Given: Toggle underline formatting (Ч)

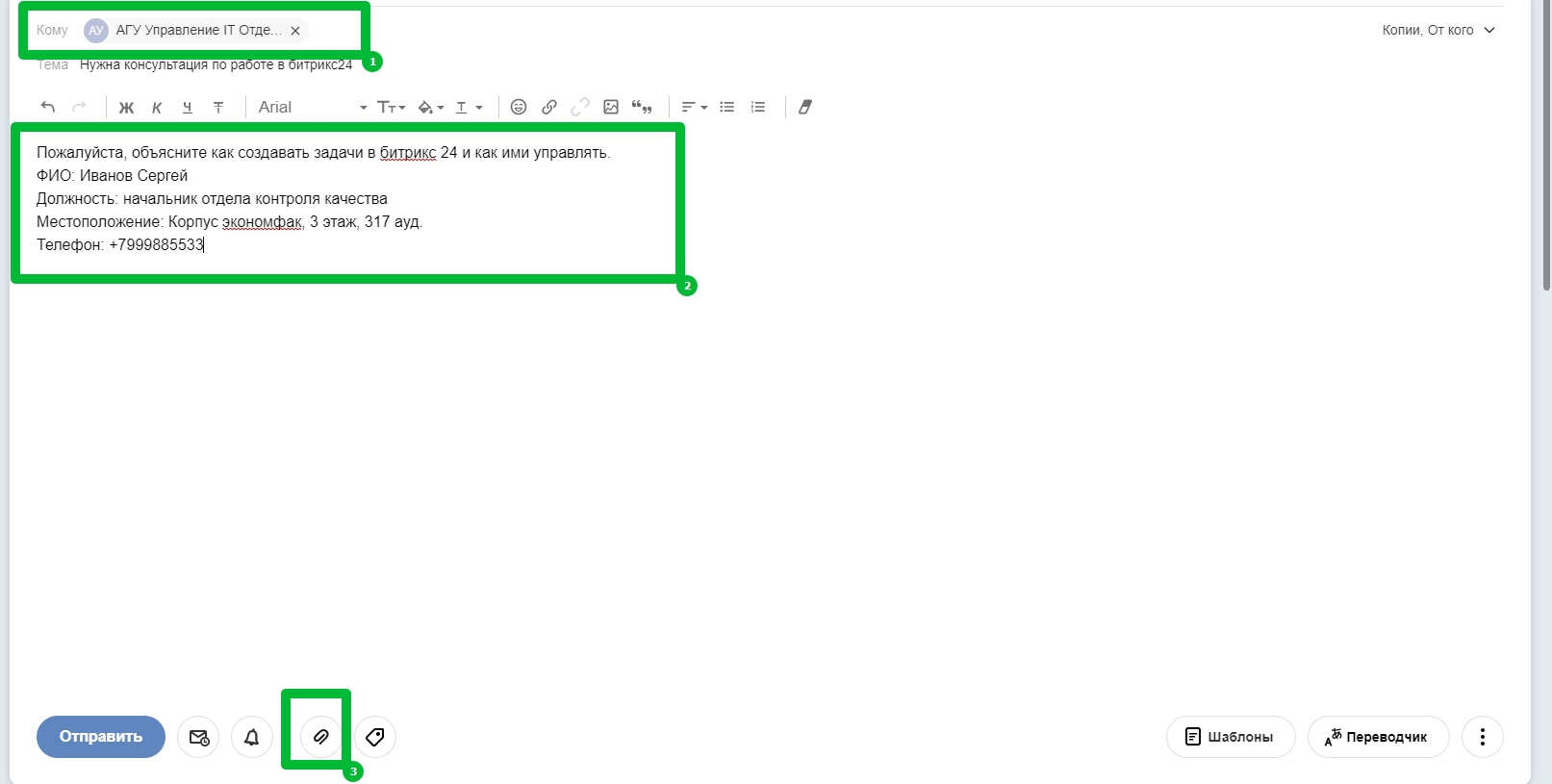Looking at the screenshot, I should coord(188,107).
